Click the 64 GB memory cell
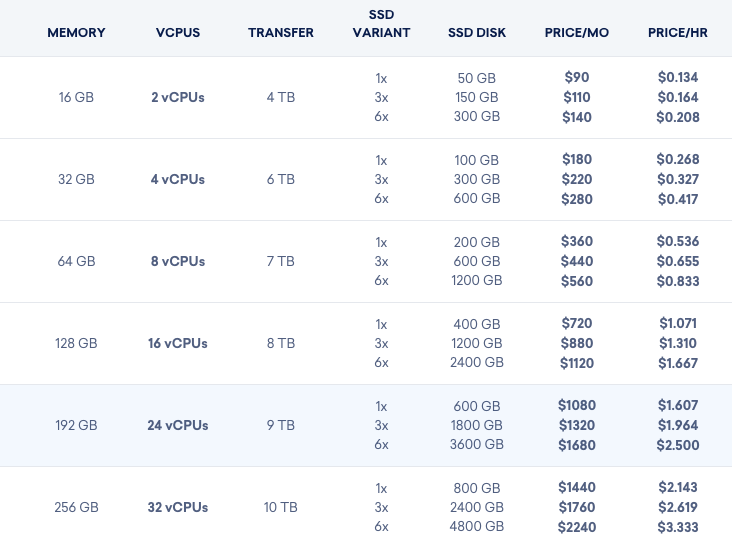Image resolution: width=732 pixels, height=546 pixels. click(x=76, y=261)
